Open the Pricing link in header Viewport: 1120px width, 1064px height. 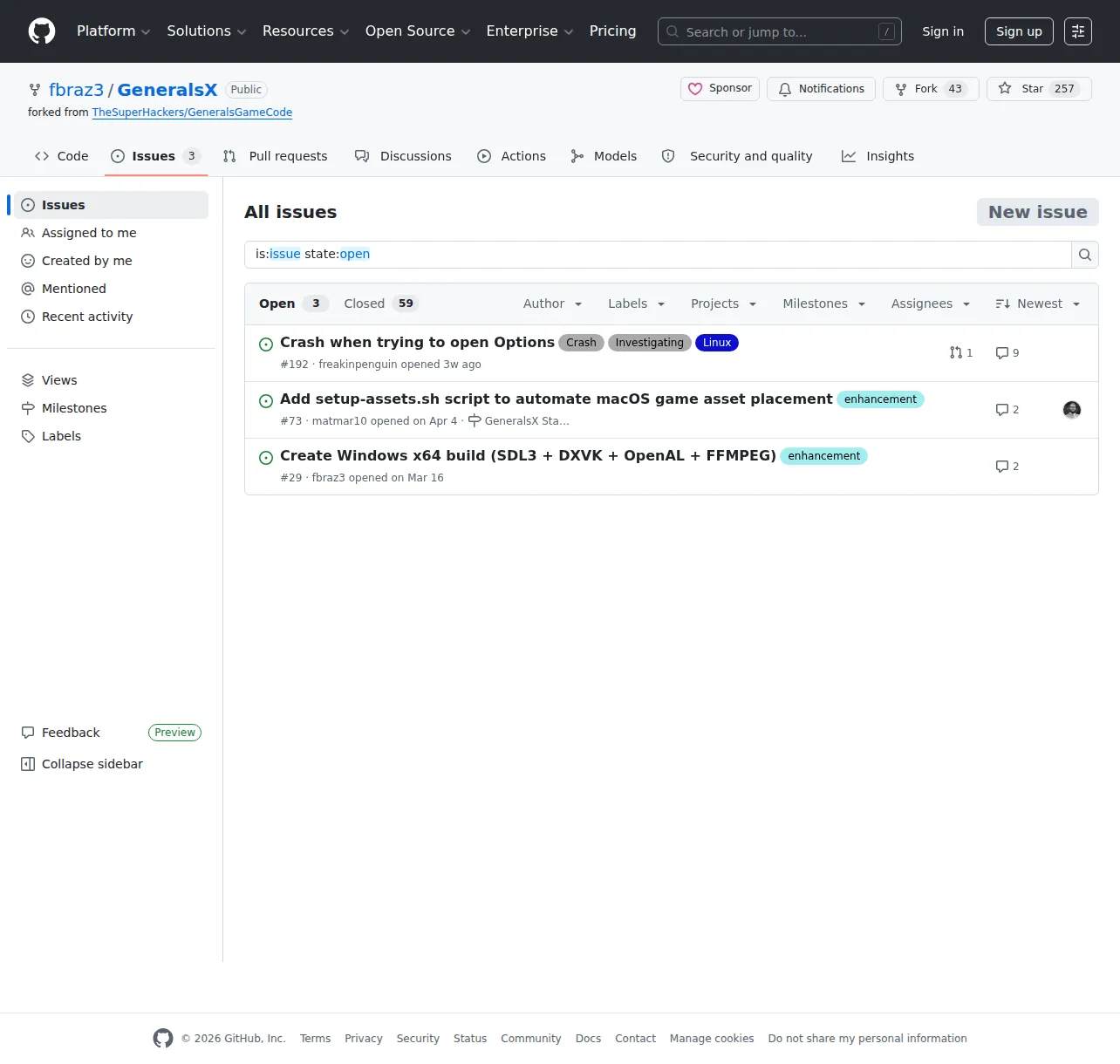[x=612, y=31]
